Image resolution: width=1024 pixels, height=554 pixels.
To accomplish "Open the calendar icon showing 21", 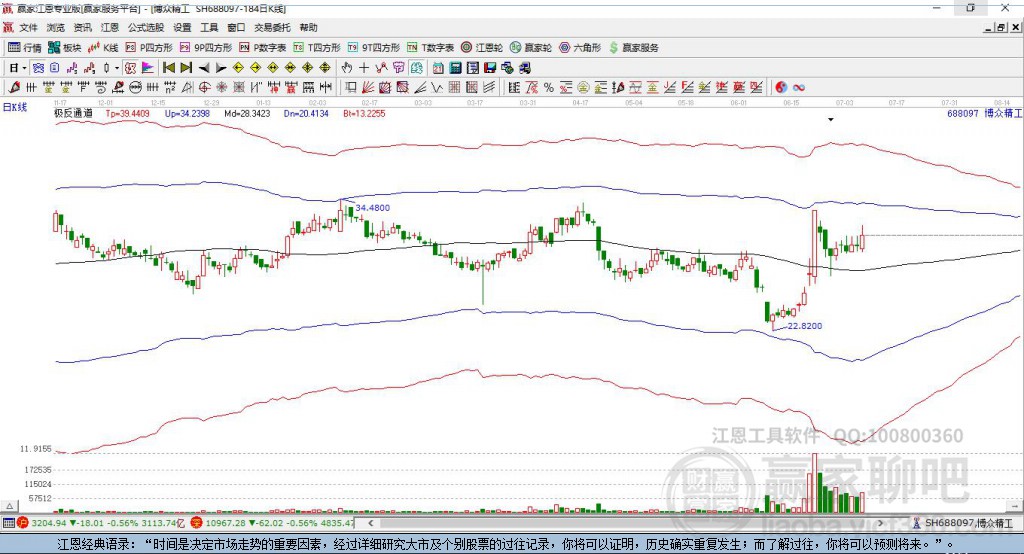I will [438, 68].
